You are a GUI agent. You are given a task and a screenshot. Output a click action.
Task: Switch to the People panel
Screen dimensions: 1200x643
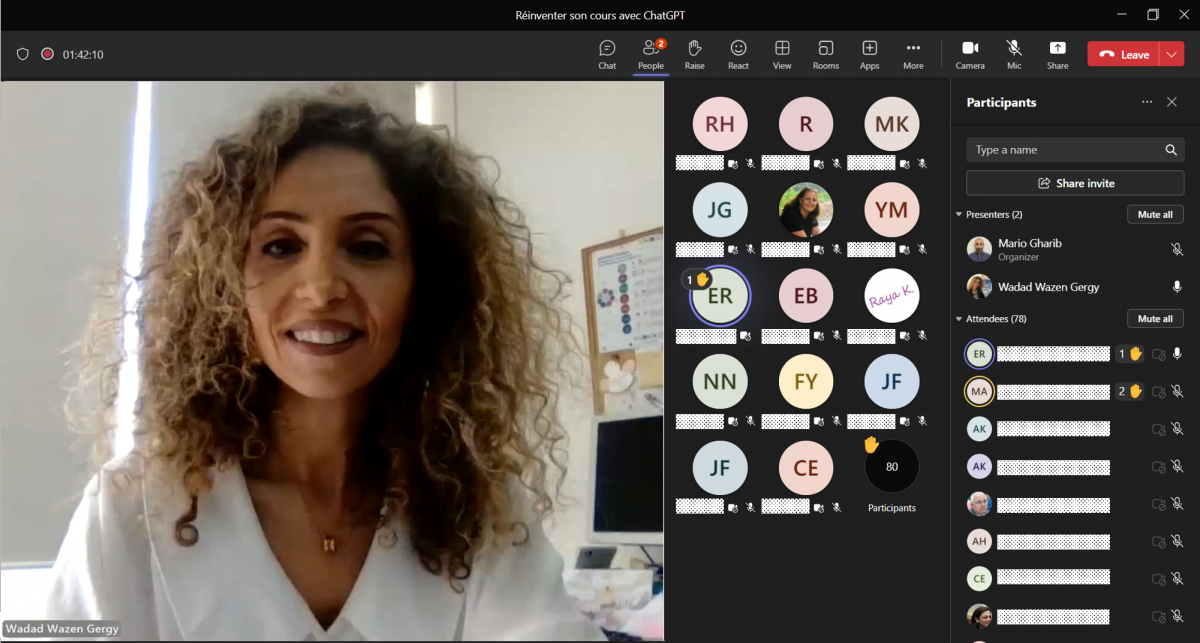tap(651, 54)
